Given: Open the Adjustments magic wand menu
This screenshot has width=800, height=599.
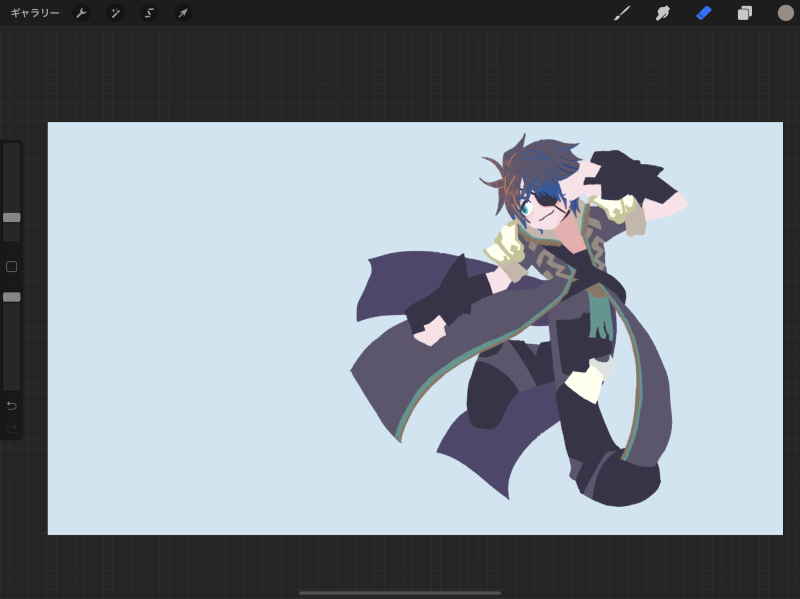Looking at the screenshot, I should pyautogui.click(x=115, y=13).
